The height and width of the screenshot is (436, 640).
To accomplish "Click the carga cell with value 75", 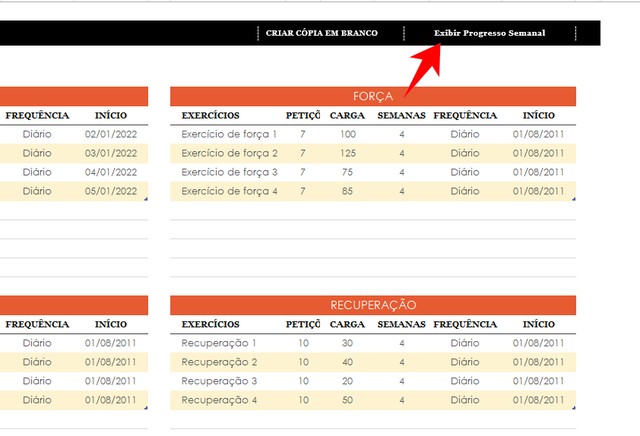I will 348,172.
